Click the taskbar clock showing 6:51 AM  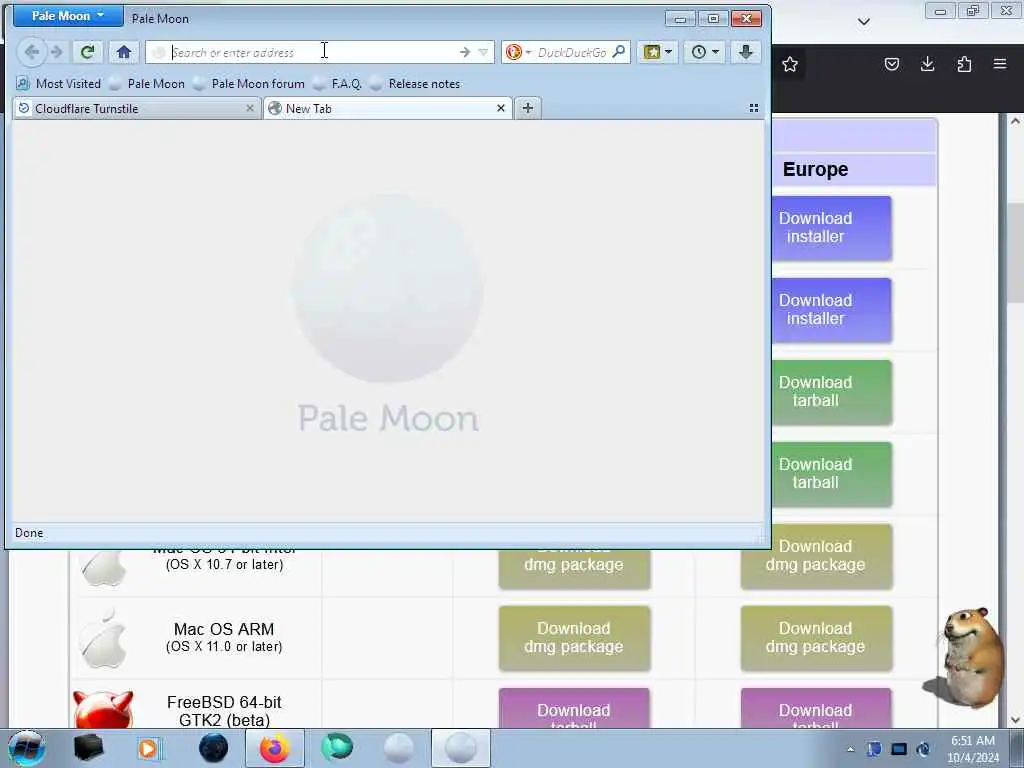(972, 749)
